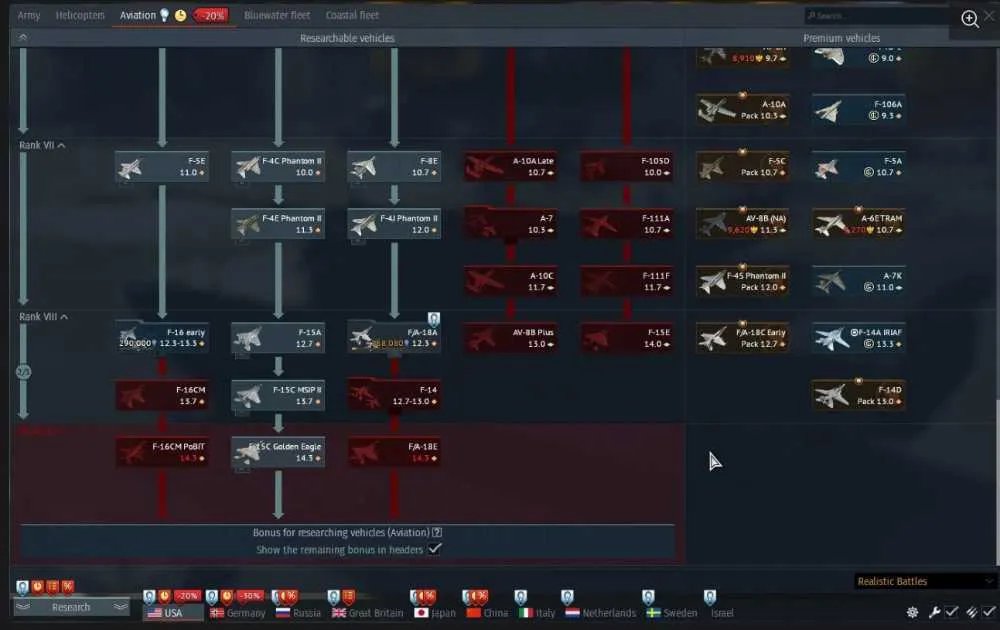
Task: Click the shield badge above Sweden
Action: tap(649, 597)
